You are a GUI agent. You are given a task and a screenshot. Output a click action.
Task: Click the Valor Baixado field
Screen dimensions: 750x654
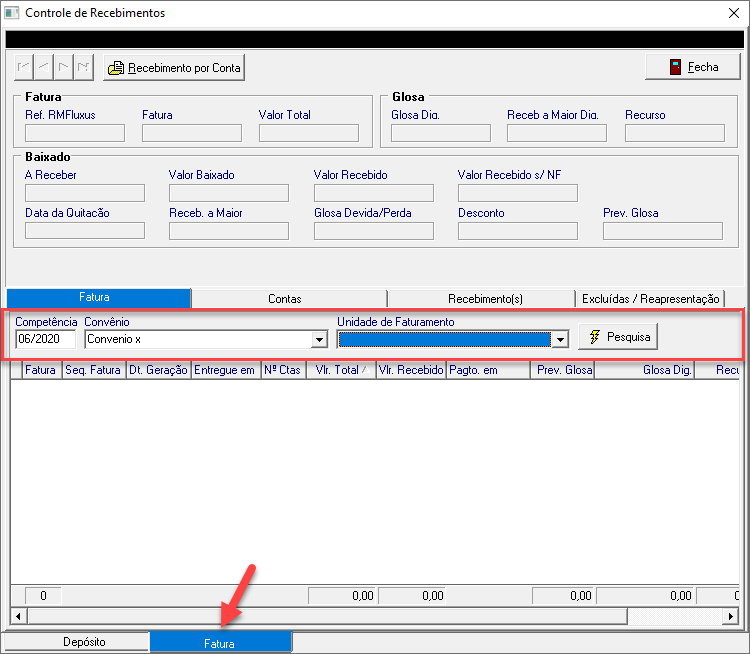point(229,193)
